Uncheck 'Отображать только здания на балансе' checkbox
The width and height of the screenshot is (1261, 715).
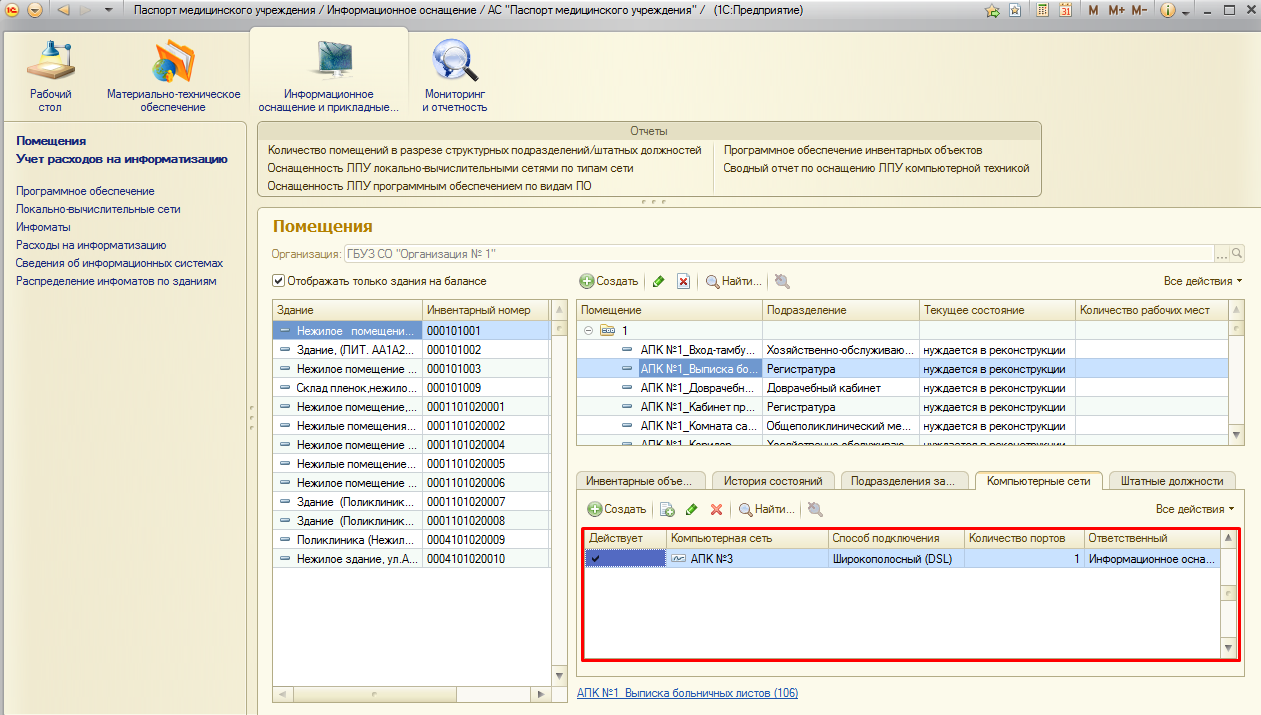tap(279, 281)
